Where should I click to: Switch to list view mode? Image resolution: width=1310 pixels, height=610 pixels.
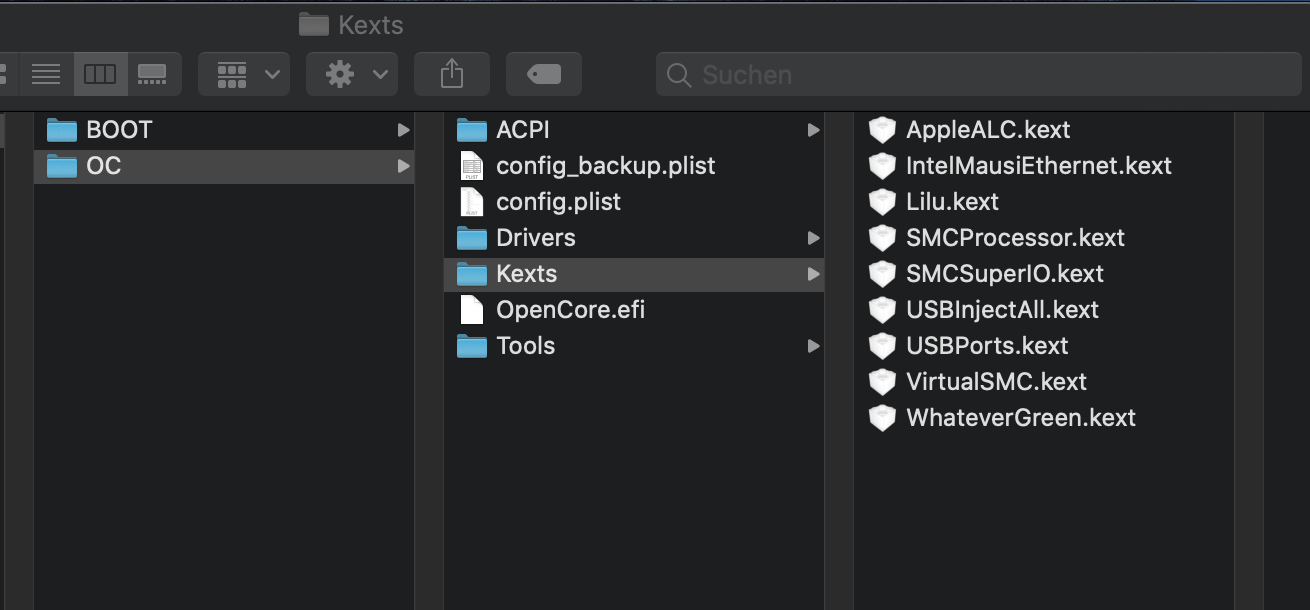pyautogui.click(x=46, y=74)
